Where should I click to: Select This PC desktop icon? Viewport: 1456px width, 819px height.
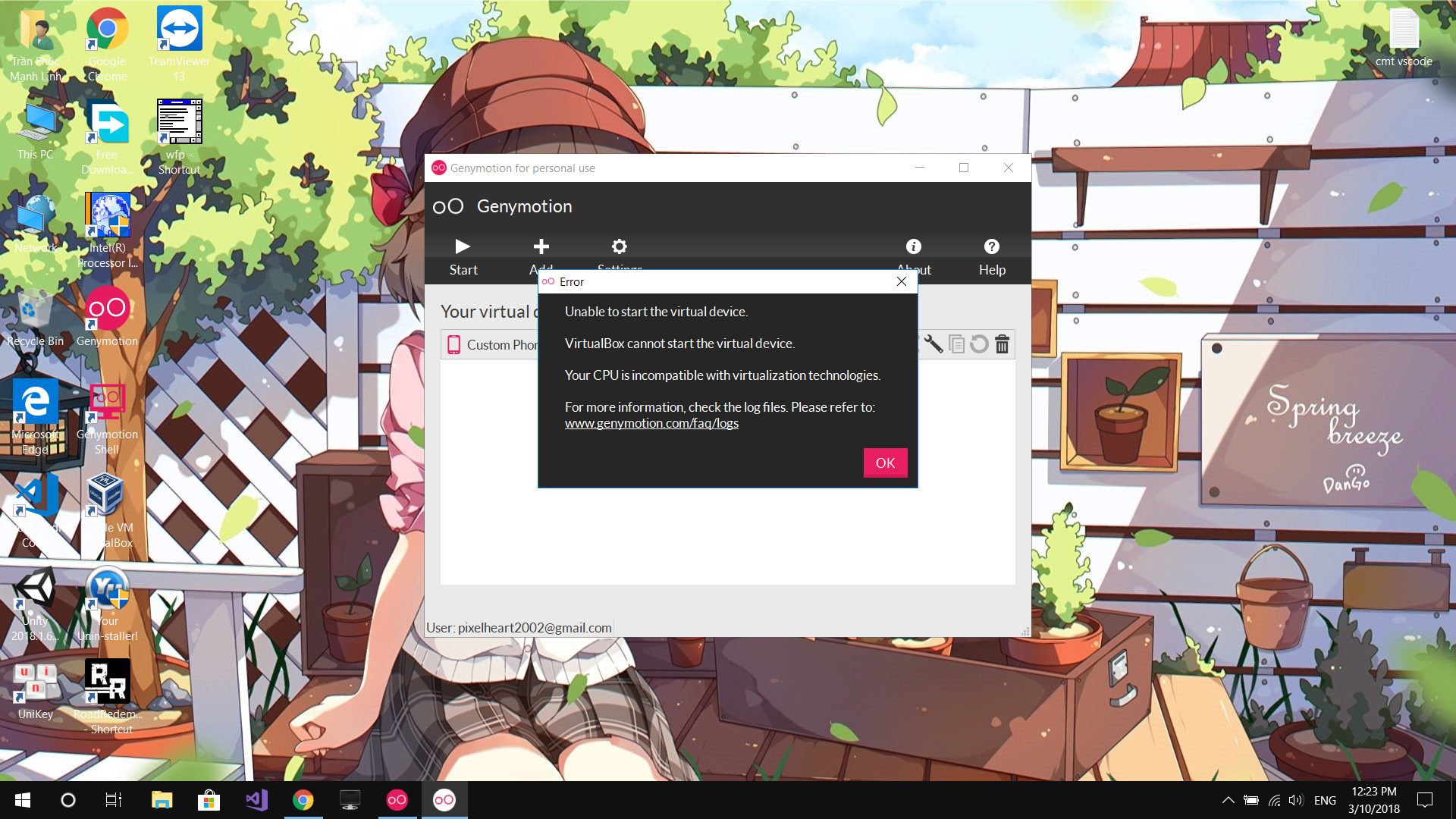[36, 130]
